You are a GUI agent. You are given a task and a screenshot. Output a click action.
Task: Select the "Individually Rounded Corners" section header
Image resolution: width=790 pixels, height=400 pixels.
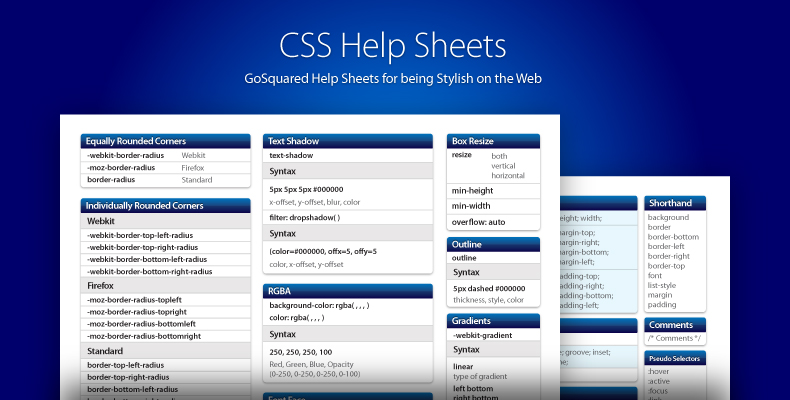coord(165,206)
